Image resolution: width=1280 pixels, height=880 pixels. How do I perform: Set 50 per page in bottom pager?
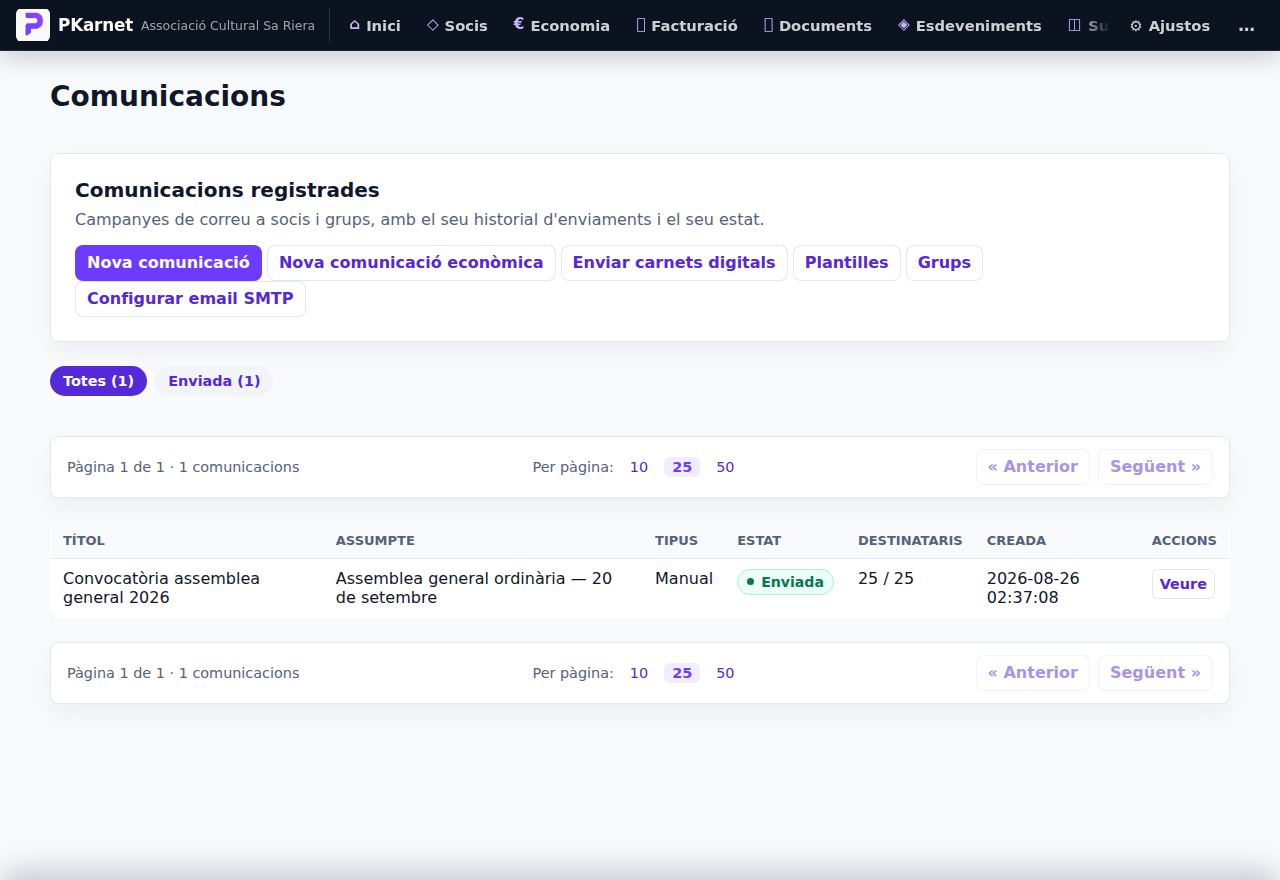(725, 673)
